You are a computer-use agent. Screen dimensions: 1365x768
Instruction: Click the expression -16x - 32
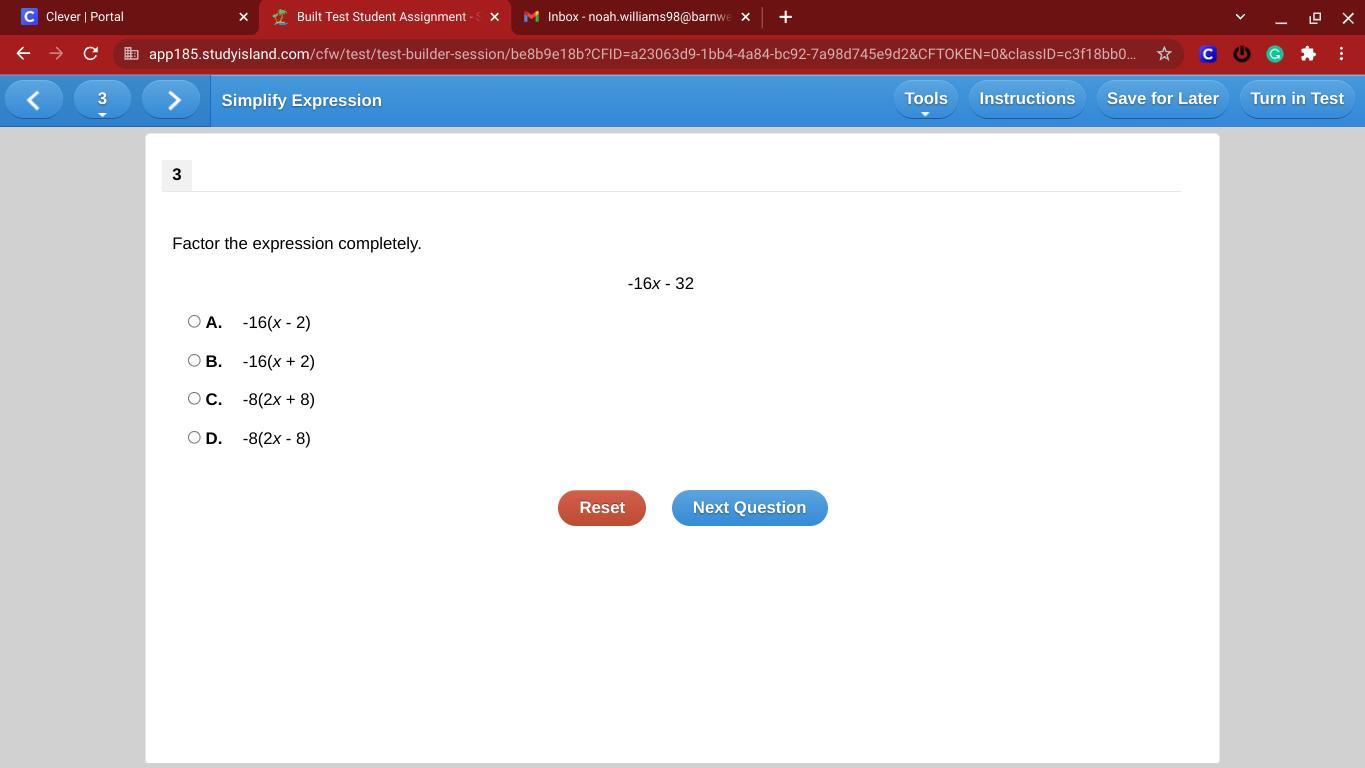click(x=661, y=284)
